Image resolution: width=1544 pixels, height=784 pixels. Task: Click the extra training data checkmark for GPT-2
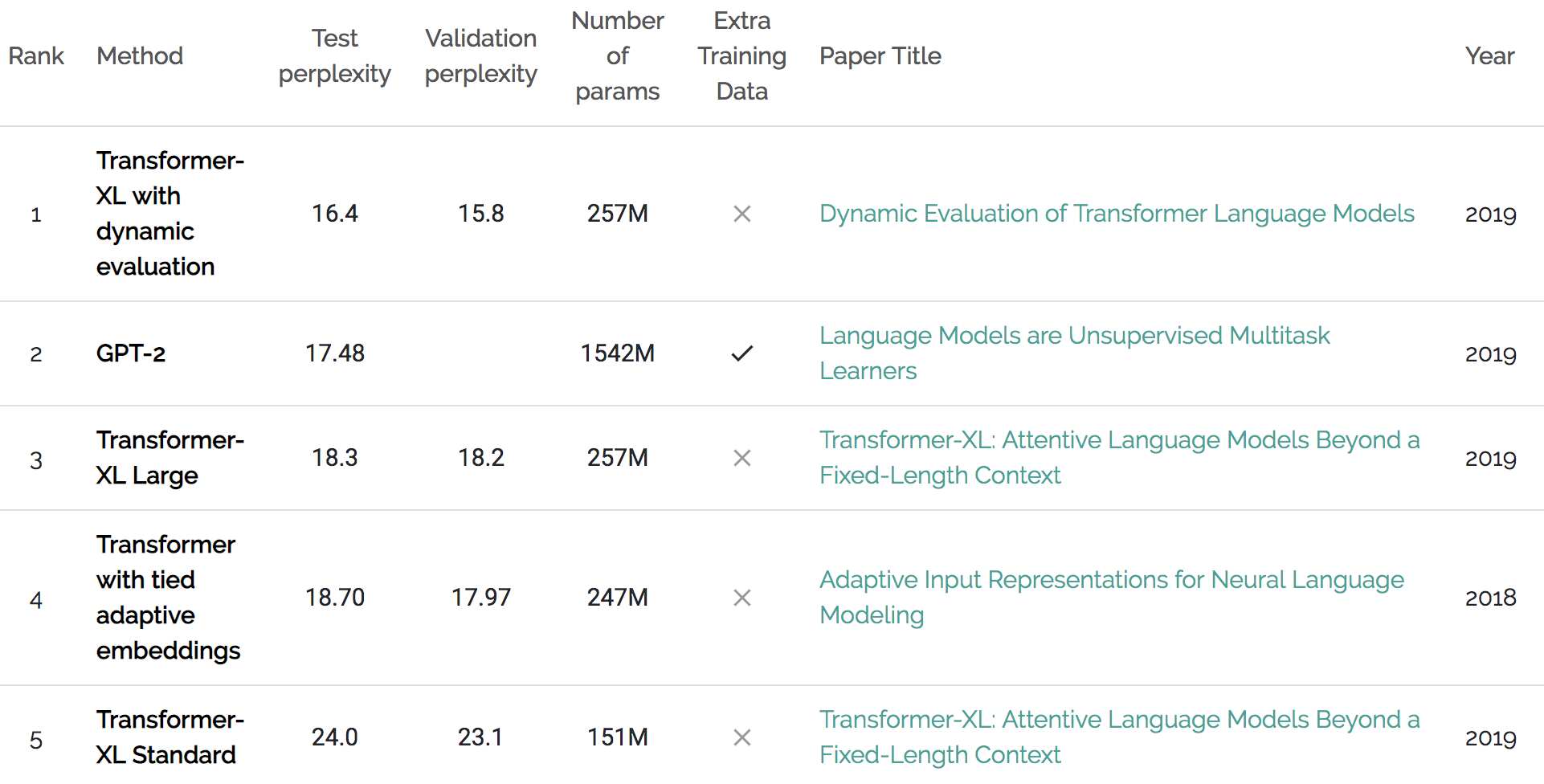click(742, 353)
